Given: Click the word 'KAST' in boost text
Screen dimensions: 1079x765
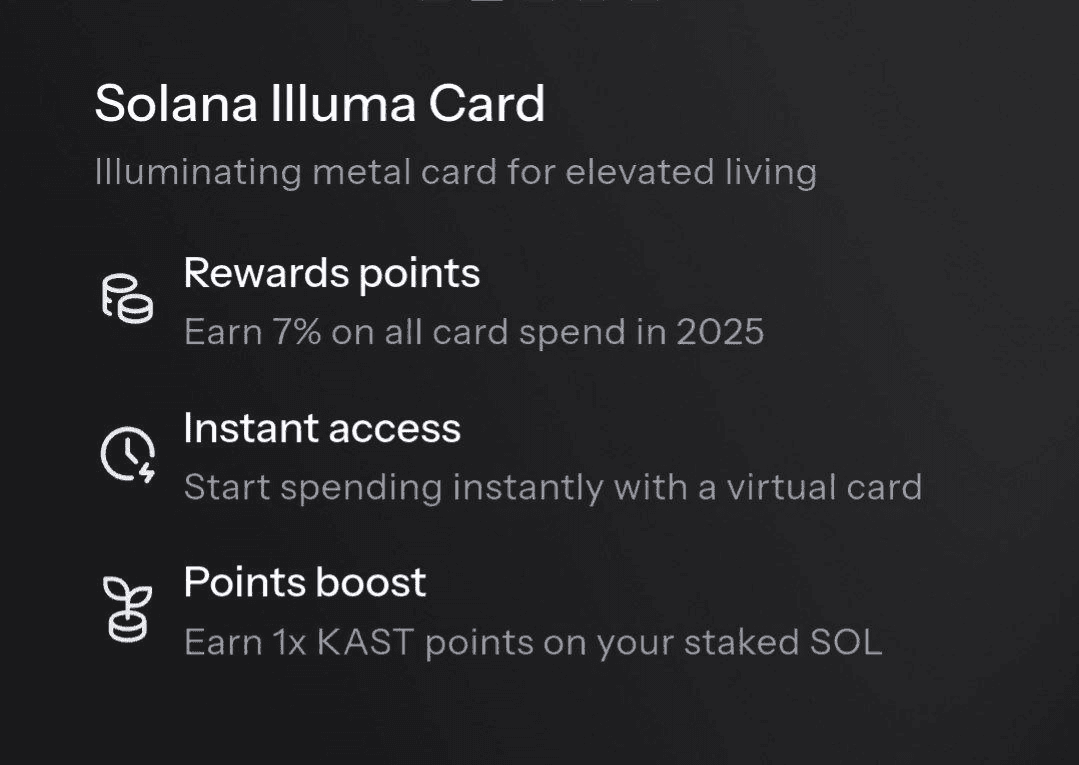Looking at the screenshot, I should 365,642.
